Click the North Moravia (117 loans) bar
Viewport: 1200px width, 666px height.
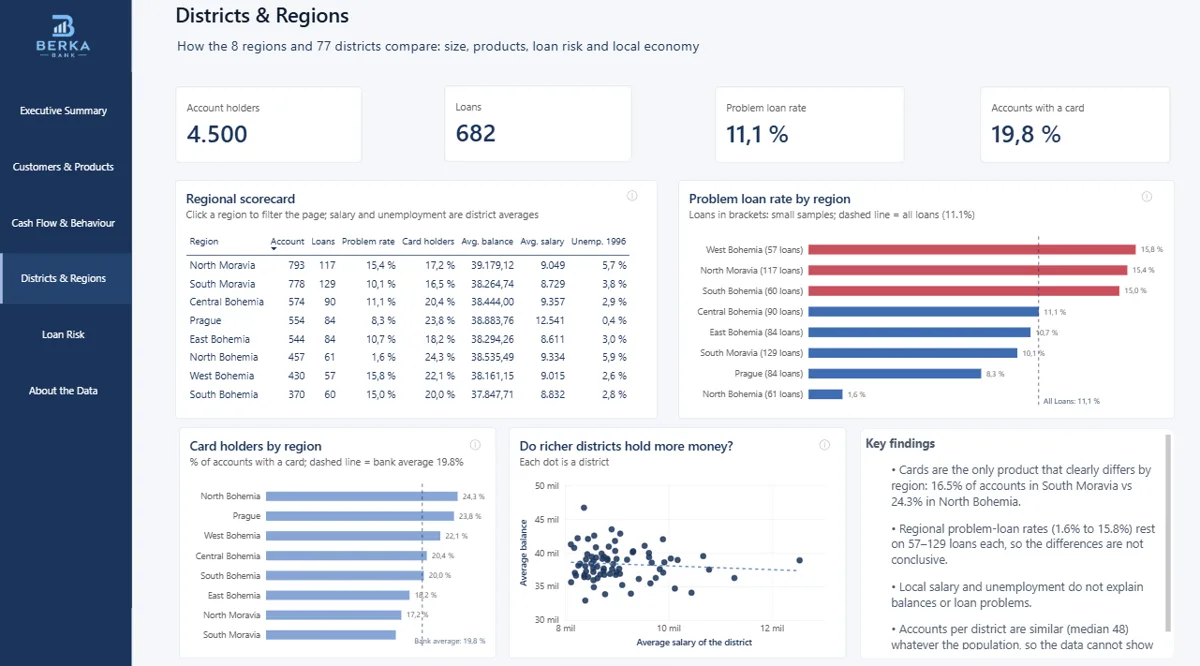pos(968,270)
